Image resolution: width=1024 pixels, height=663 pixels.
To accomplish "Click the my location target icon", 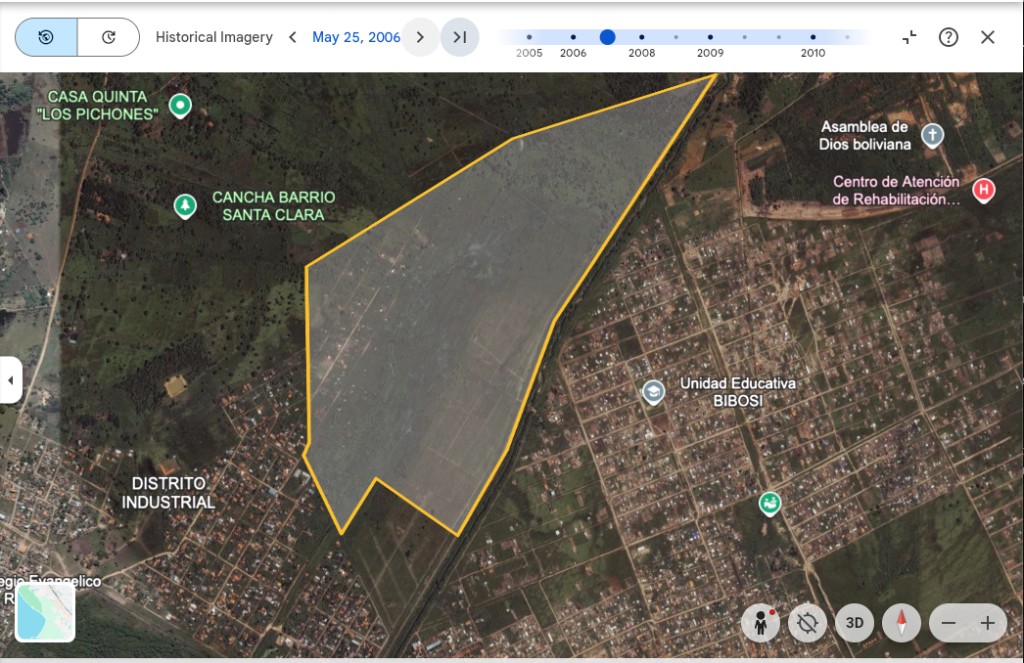I will tap(807, 623).
